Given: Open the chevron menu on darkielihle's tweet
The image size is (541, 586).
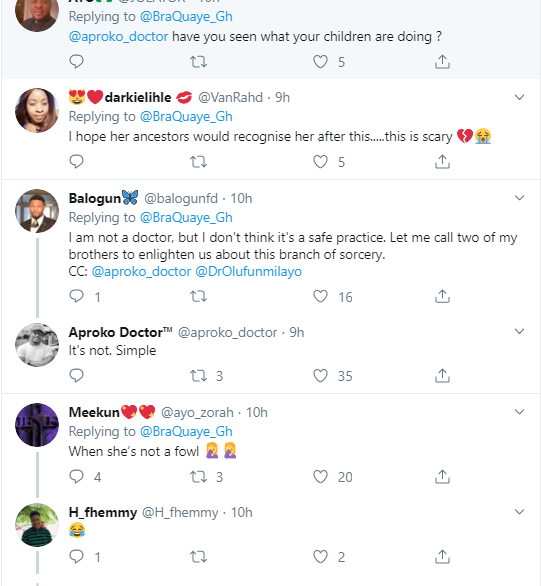Looking at the screenshot, I should point(519,97).
